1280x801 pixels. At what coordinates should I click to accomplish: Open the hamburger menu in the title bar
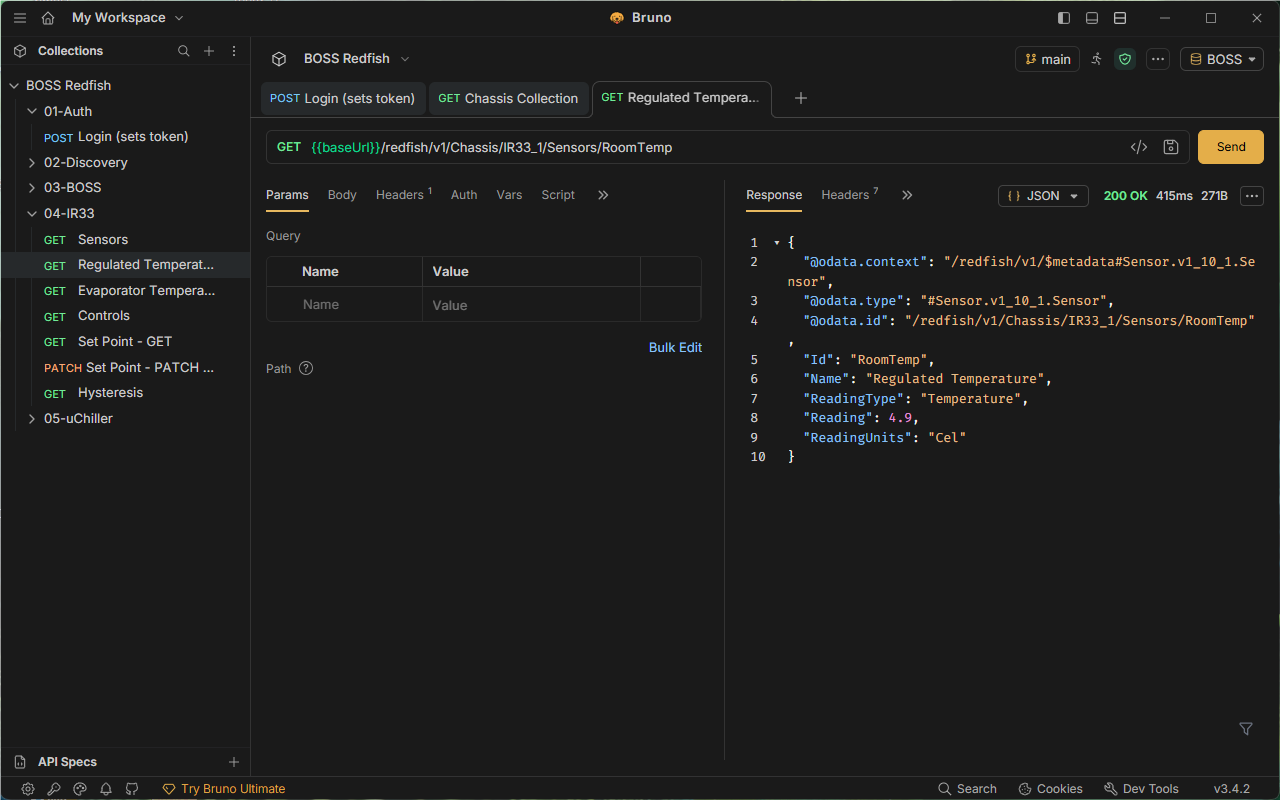tap(20, 18)
